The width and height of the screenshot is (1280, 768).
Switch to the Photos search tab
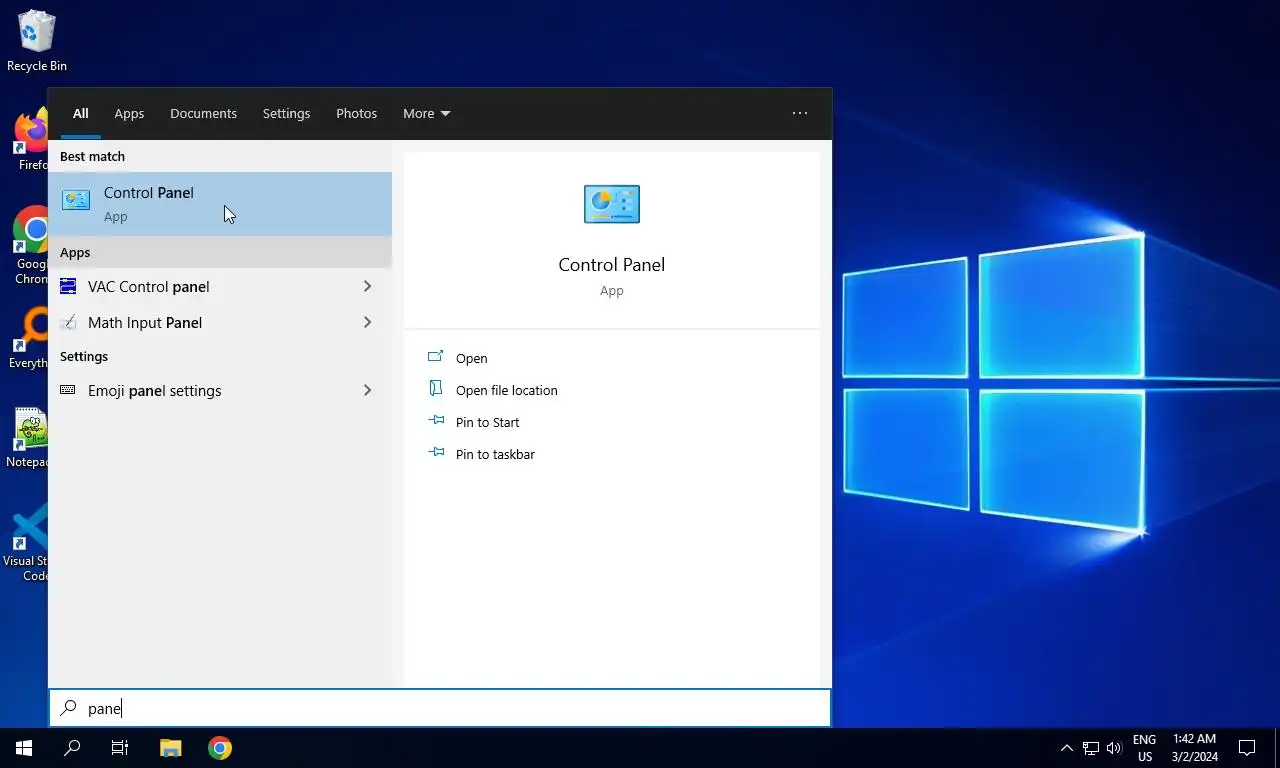pos(356,114)
